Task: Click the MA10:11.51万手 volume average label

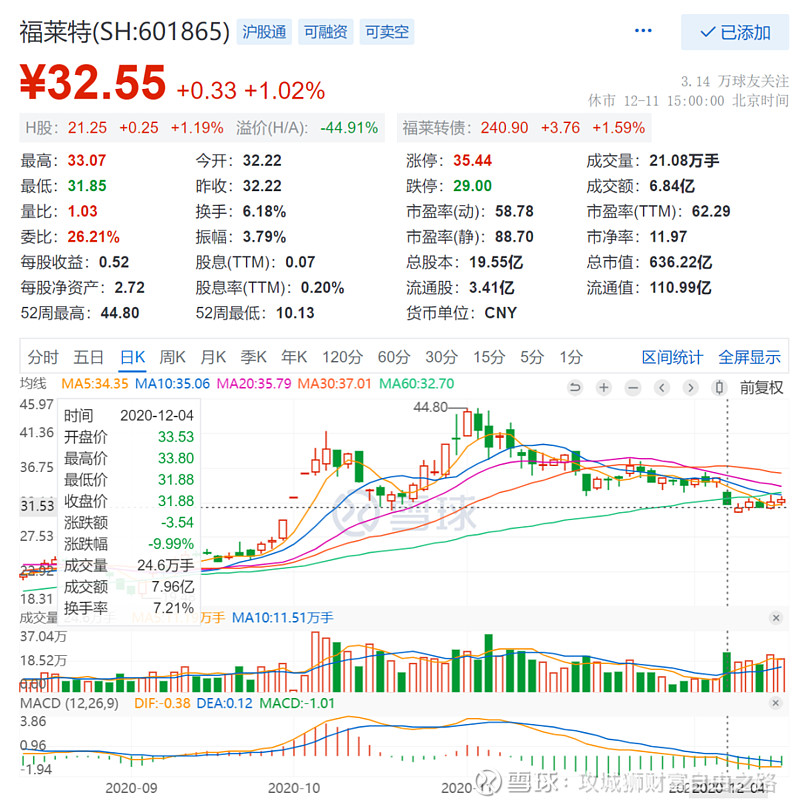Action: (283, 618)
